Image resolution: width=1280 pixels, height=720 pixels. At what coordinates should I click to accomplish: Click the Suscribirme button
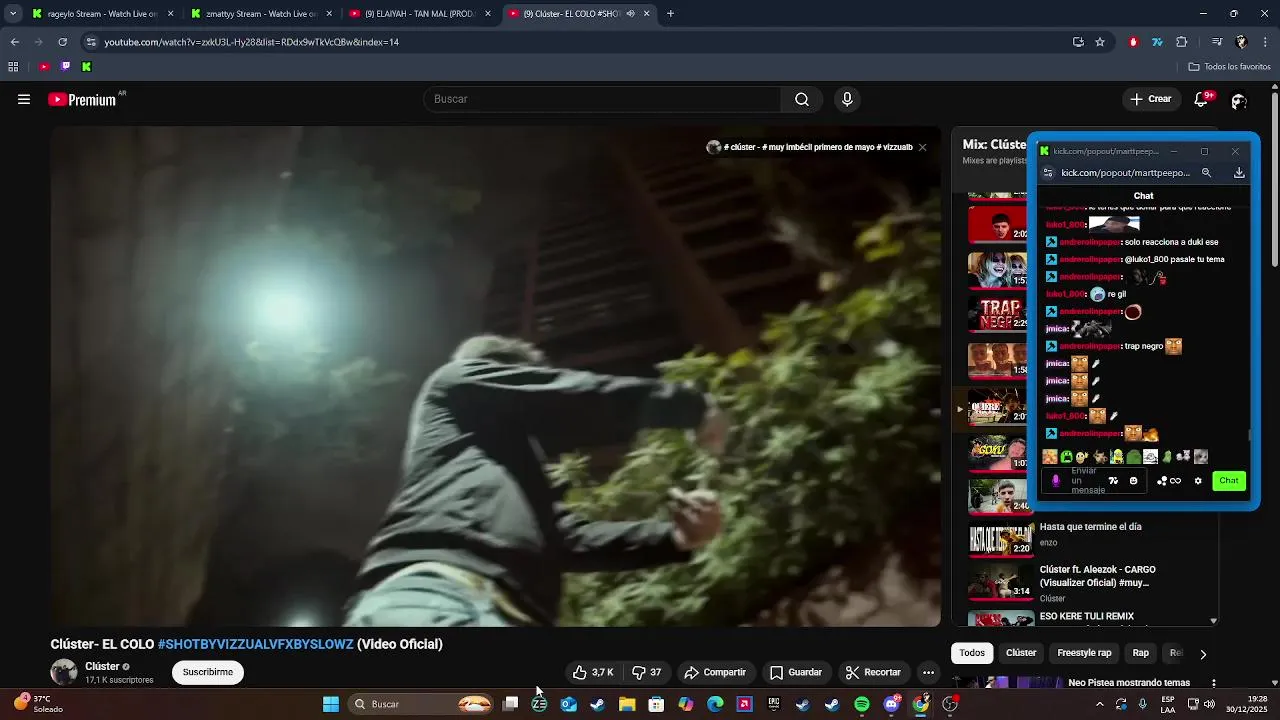(x=208, y=672)
